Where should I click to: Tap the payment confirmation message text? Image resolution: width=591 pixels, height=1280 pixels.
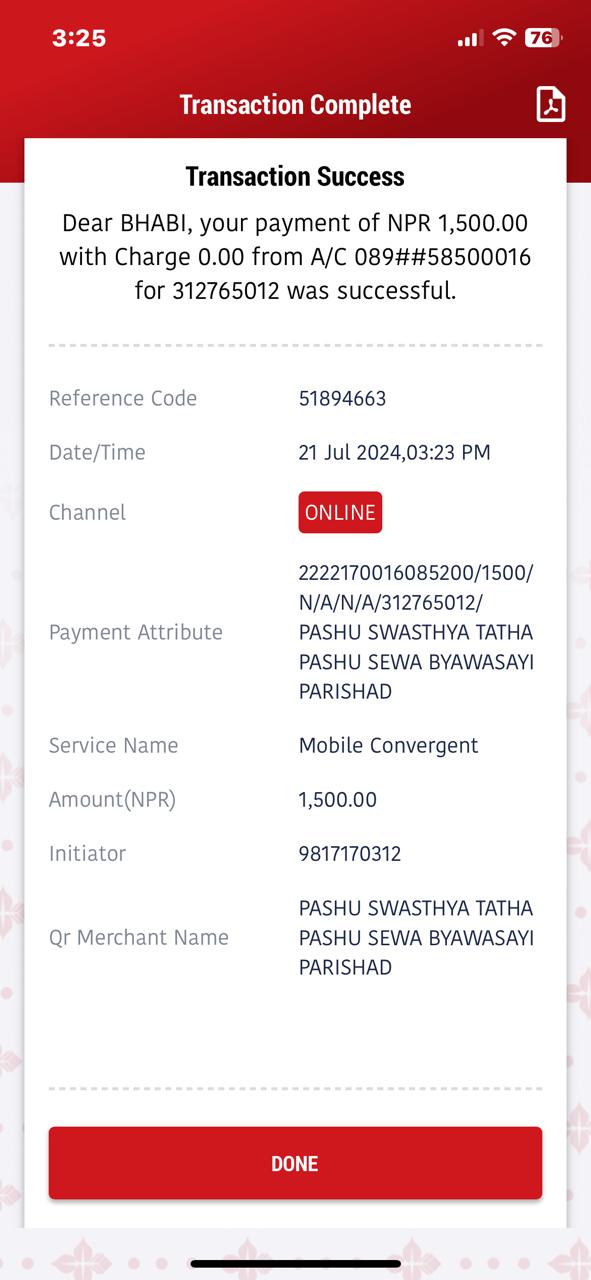point(295,257)
